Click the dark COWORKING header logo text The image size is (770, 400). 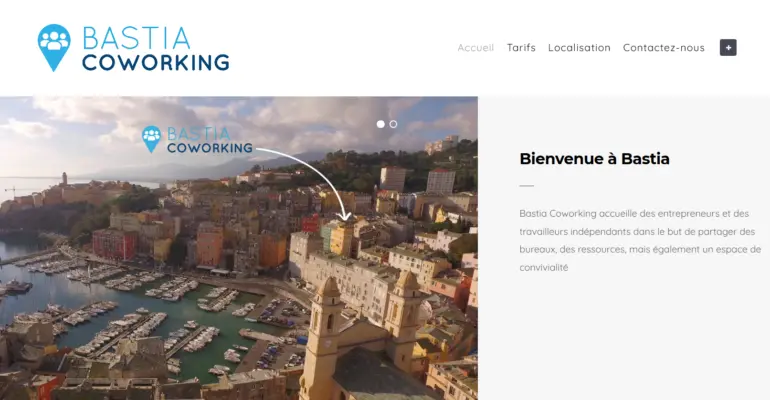pyautogui.click(x=156, y=63)
